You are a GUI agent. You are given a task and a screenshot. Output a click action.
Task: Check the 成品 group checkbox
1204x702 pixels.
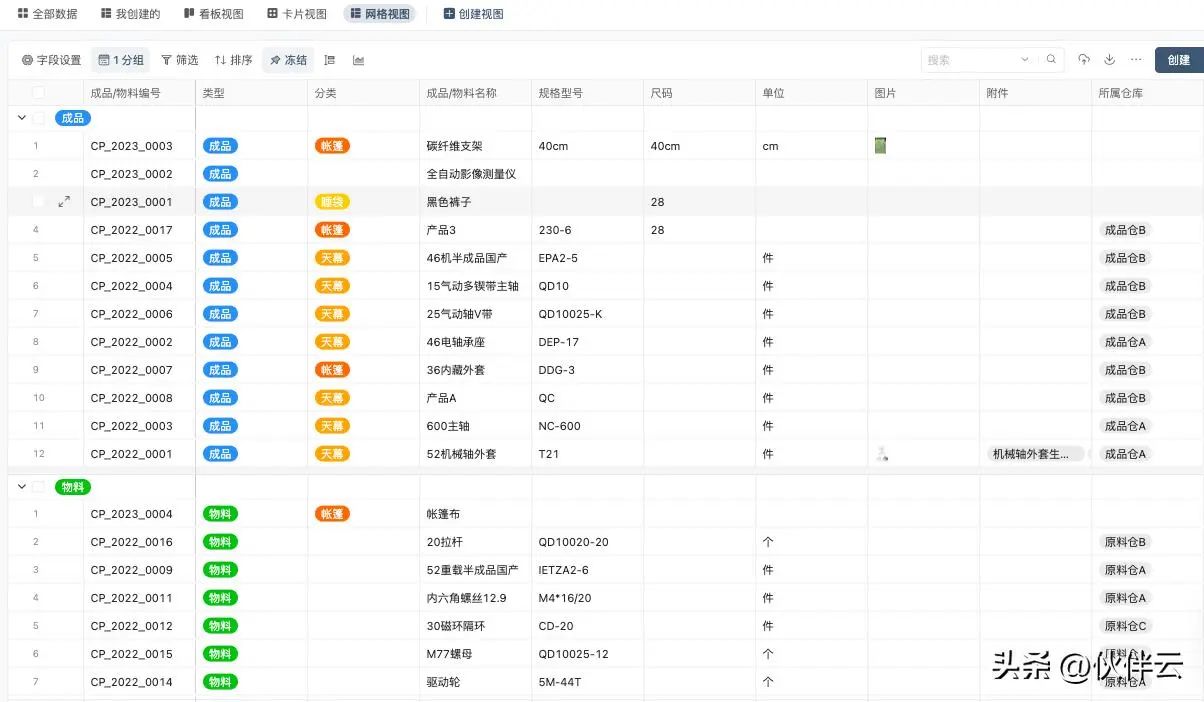[39, 118]
